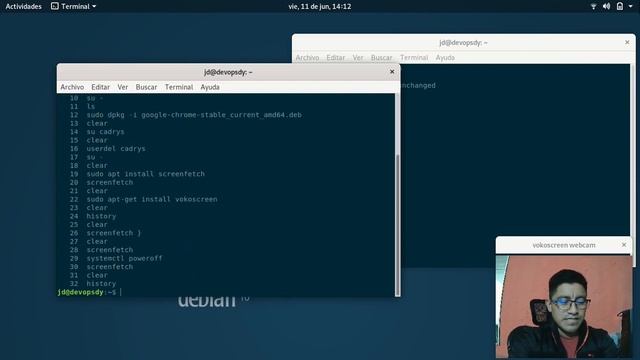
Task: Open Buscar menu in front terminal
Action: coord(146,87)
